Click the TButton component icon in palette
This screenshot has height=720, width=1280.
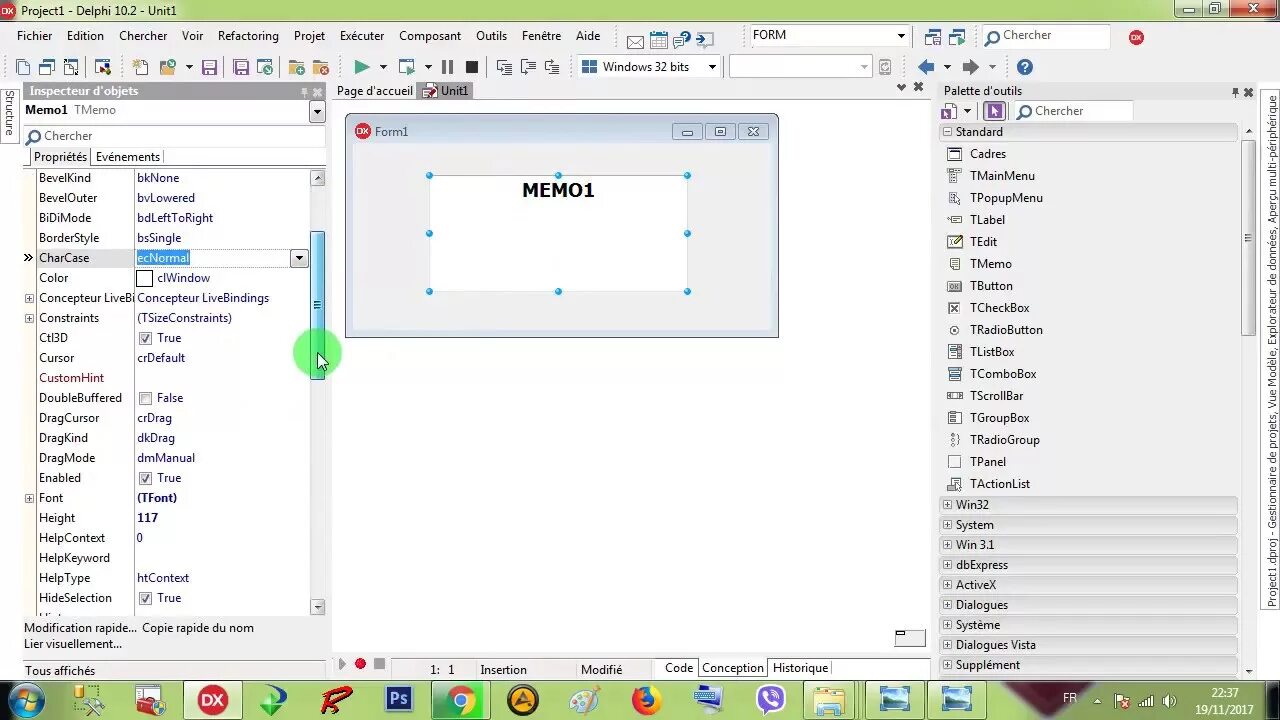coord(954,286)
